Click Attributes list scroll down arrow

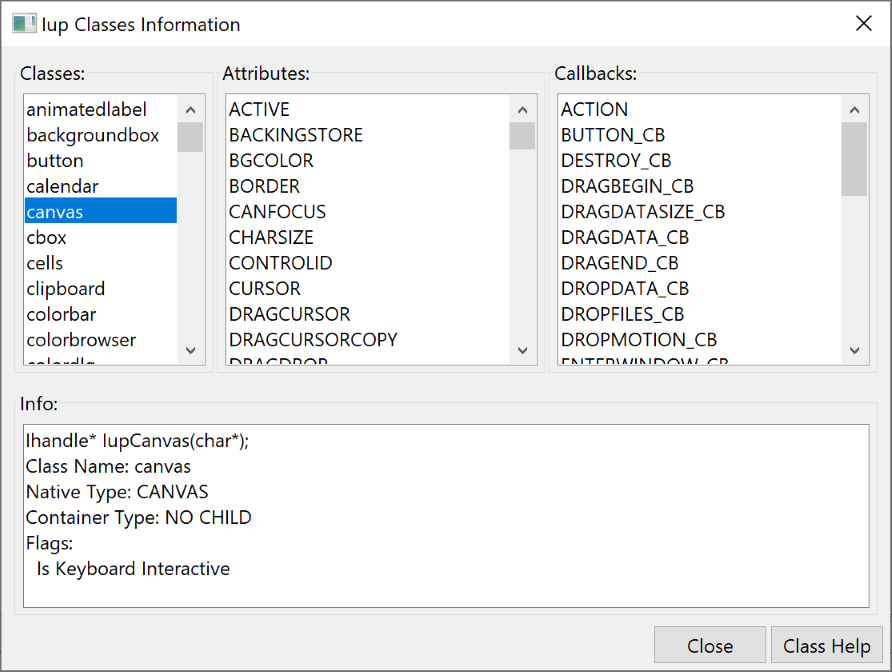[x=522, y=350]
